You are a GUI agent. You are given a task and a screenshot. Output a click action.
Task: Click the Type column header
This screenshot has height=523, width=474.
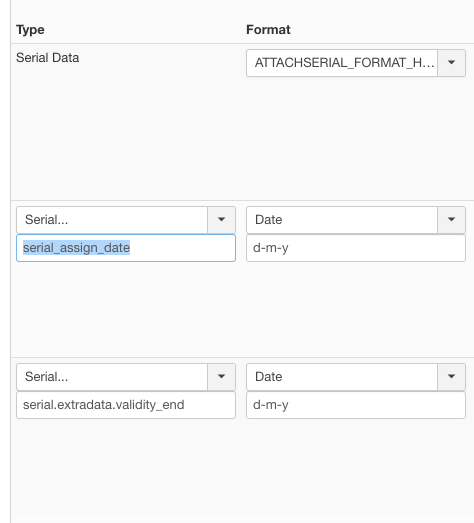(x=30, y=30)
